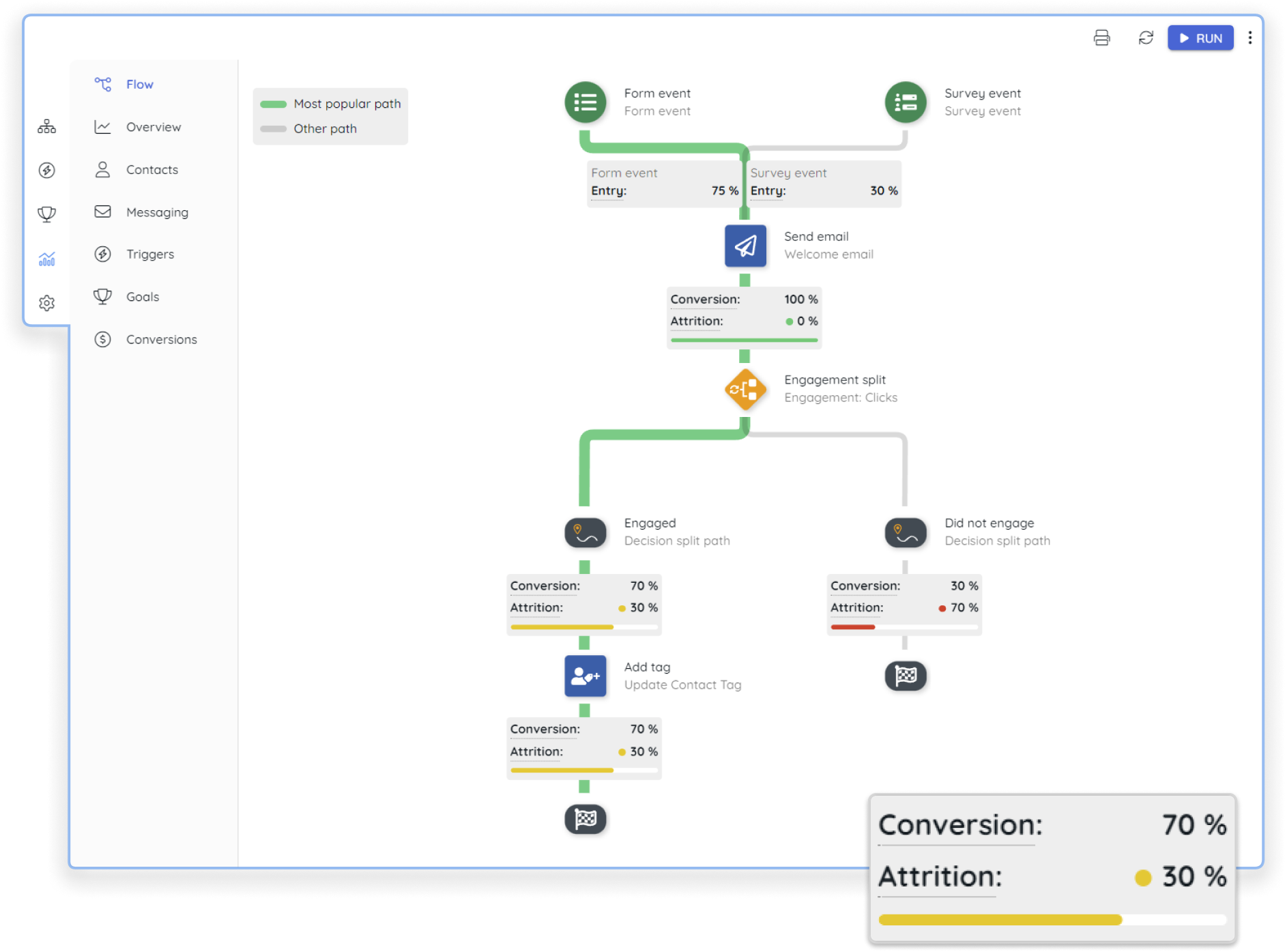Click the Flow branching icon
Viewport: 1287px width, 952px height.
tap(103, 84)
